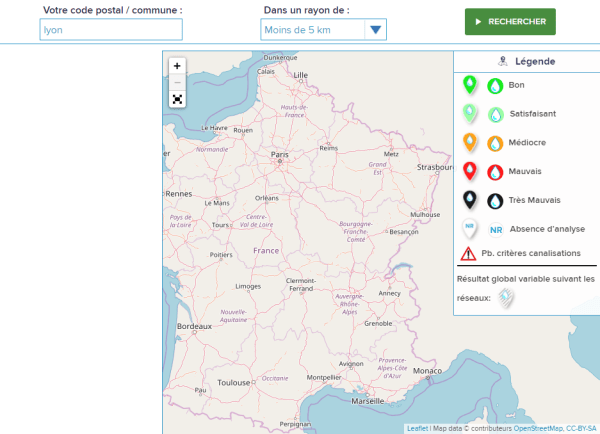The width and height of the screenshot is (600, 434).
Task: Click on Paris on the map
Action: click(x=280, y=155)
